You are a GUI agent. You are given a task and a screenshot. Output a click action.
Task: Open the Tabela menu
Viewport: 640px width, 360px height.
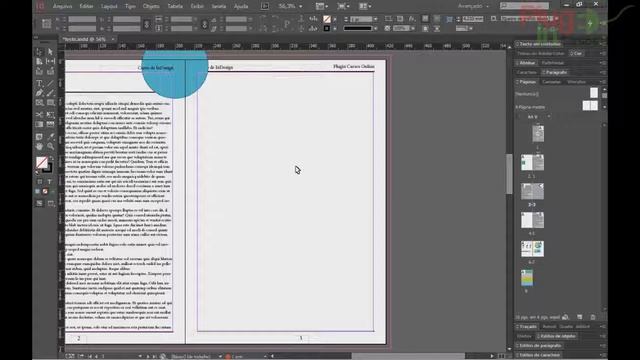[x=175, y=6]
